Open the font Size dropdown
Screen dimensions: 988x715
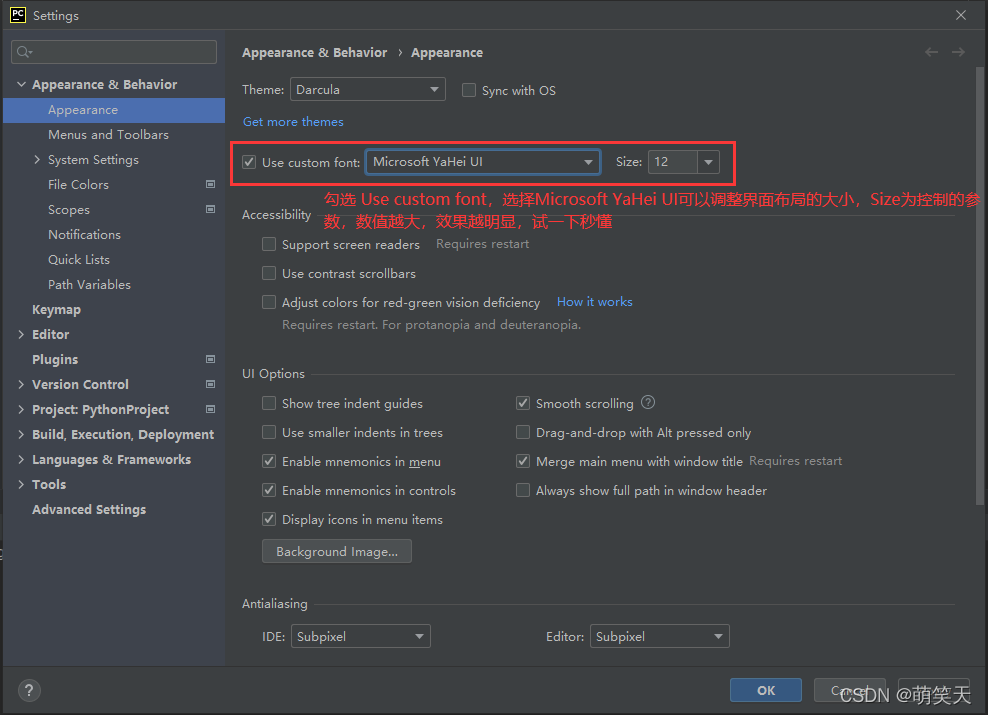tap(709, 162)
